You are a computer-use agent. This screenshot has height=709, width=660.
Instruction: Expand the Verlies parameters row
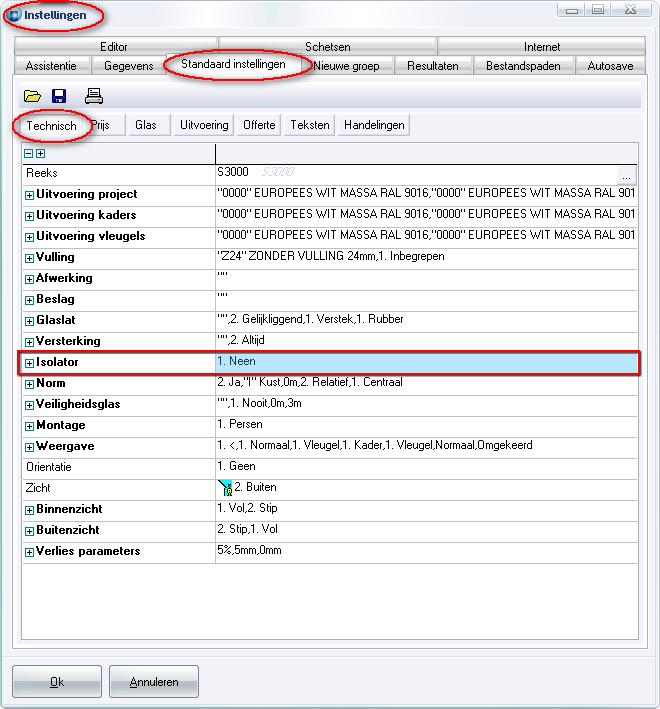click(29, 553)
